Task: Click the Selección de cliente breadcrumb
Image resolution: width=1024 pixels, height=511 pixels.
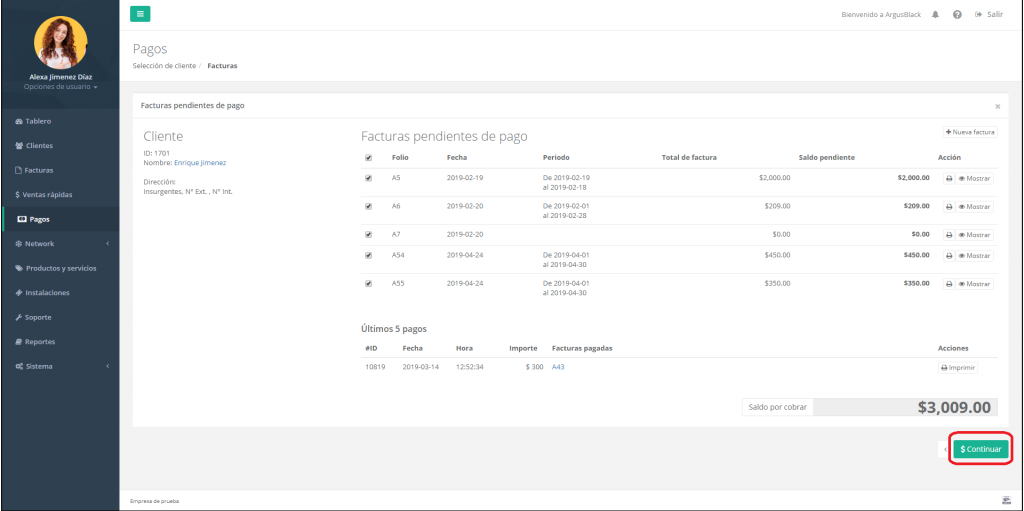Action: (x=164, y=66)
